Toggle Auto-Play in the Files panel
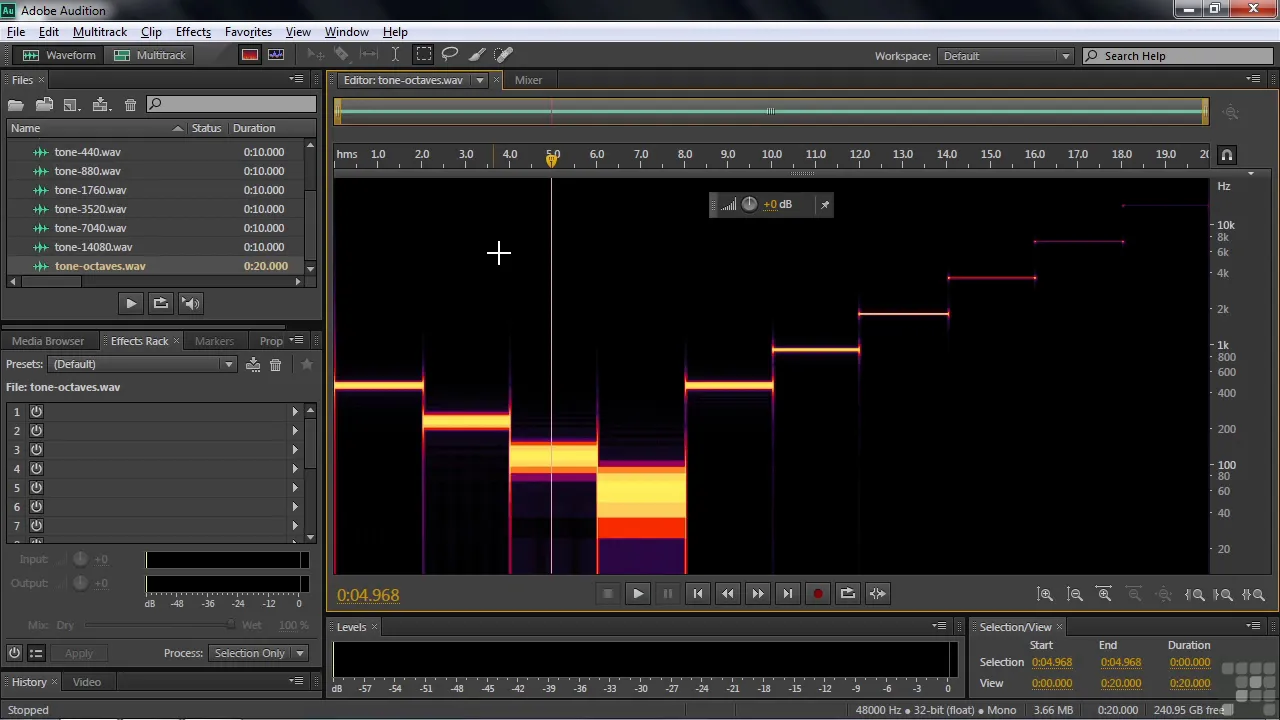This screenshot has height=720, width=1280. 191,303
